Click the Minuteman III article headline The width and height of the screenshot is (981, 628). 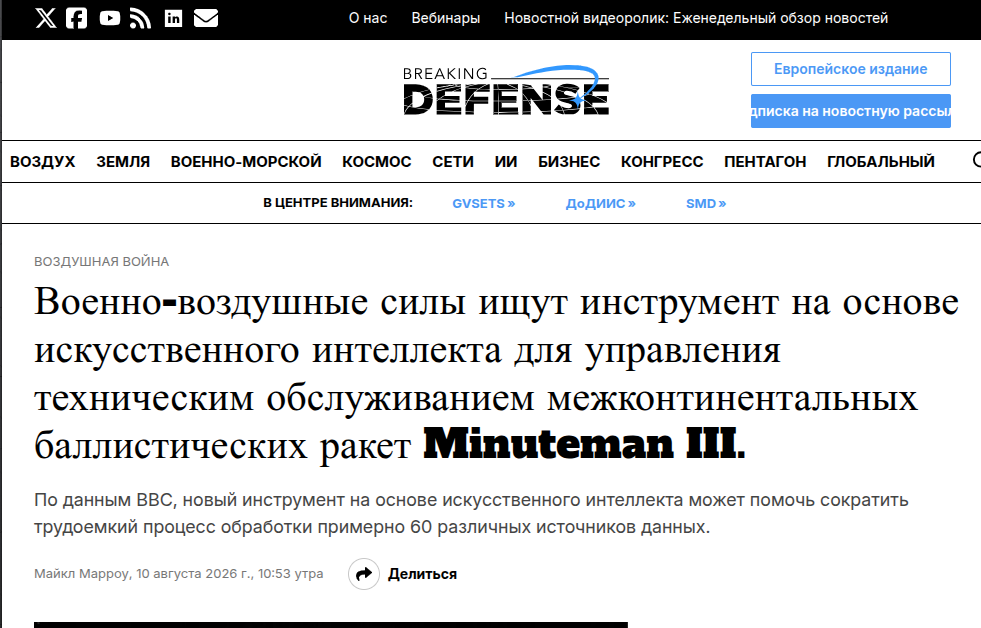coord(496,374)
